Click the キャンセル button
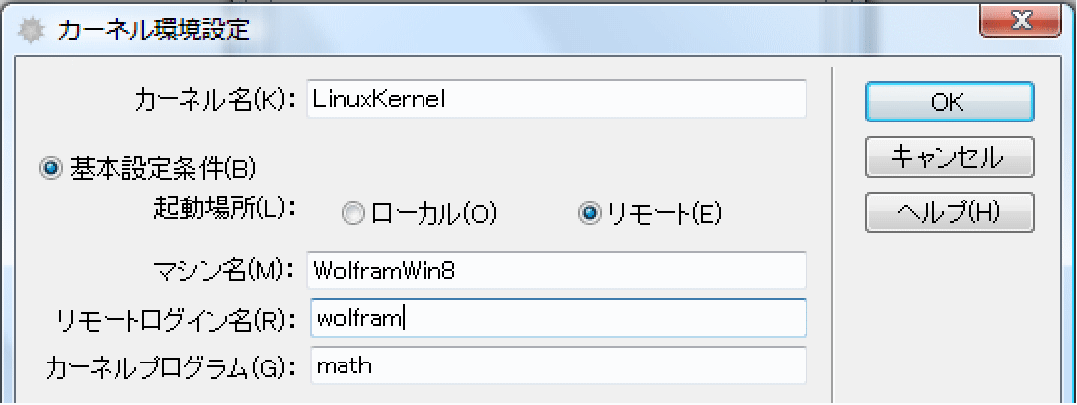This screenshot has height=405, width=1077. pyautogui.click(x=949, y=157)
